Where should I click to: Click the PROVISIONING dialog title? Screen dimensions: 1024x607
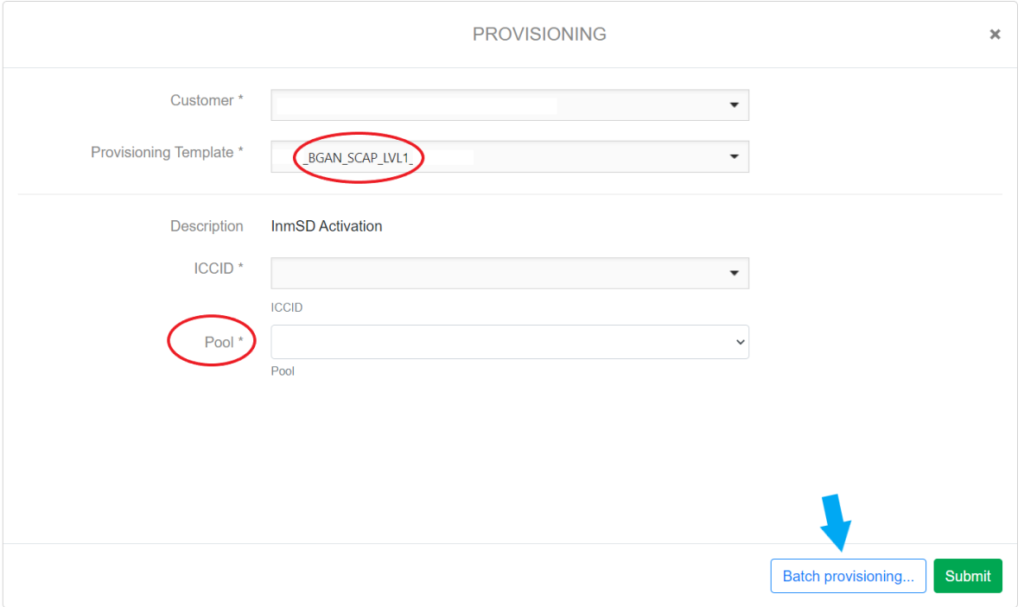(x=539, y=34)
